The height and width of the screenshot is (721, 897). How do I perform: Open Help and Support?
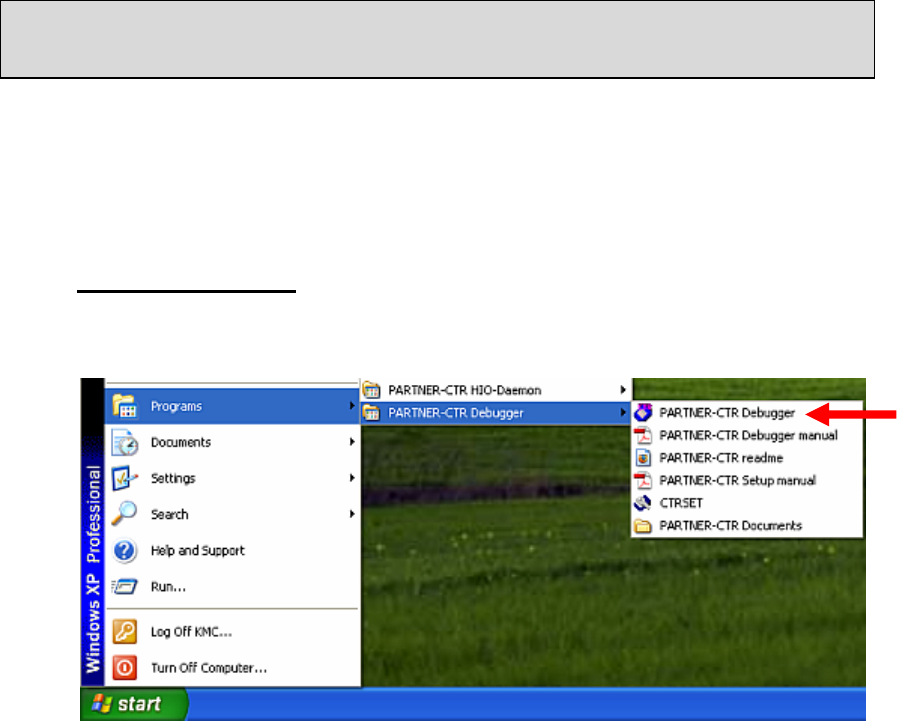point(232,550)
